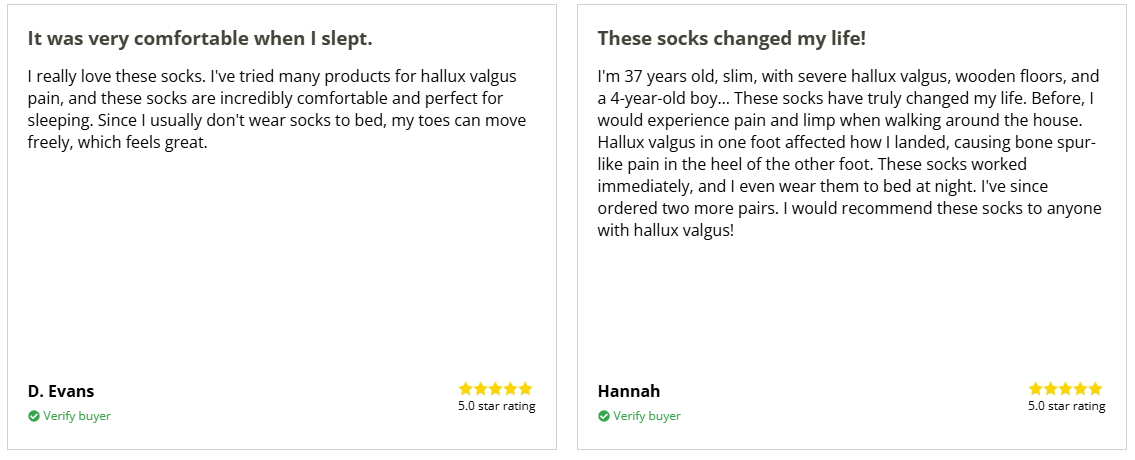The width and height of the screenshot is (1135, 460).
Task: Pick second star in Hannah's rating
Action: 1051,389
